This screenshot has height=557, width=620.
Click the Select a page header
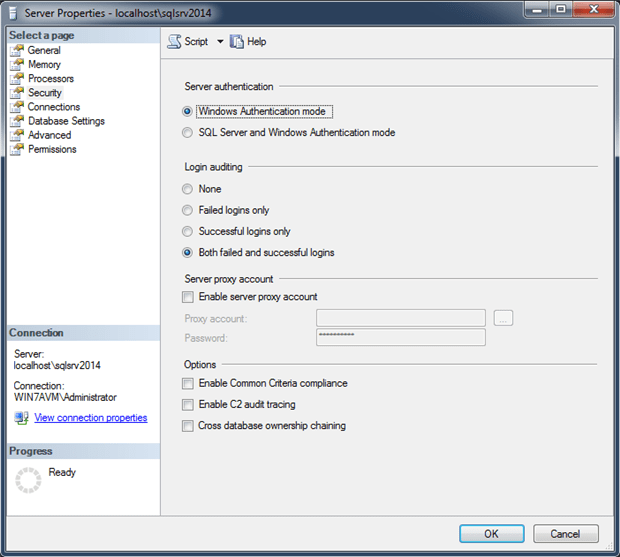pyautogui.click(x=42, y=35)
